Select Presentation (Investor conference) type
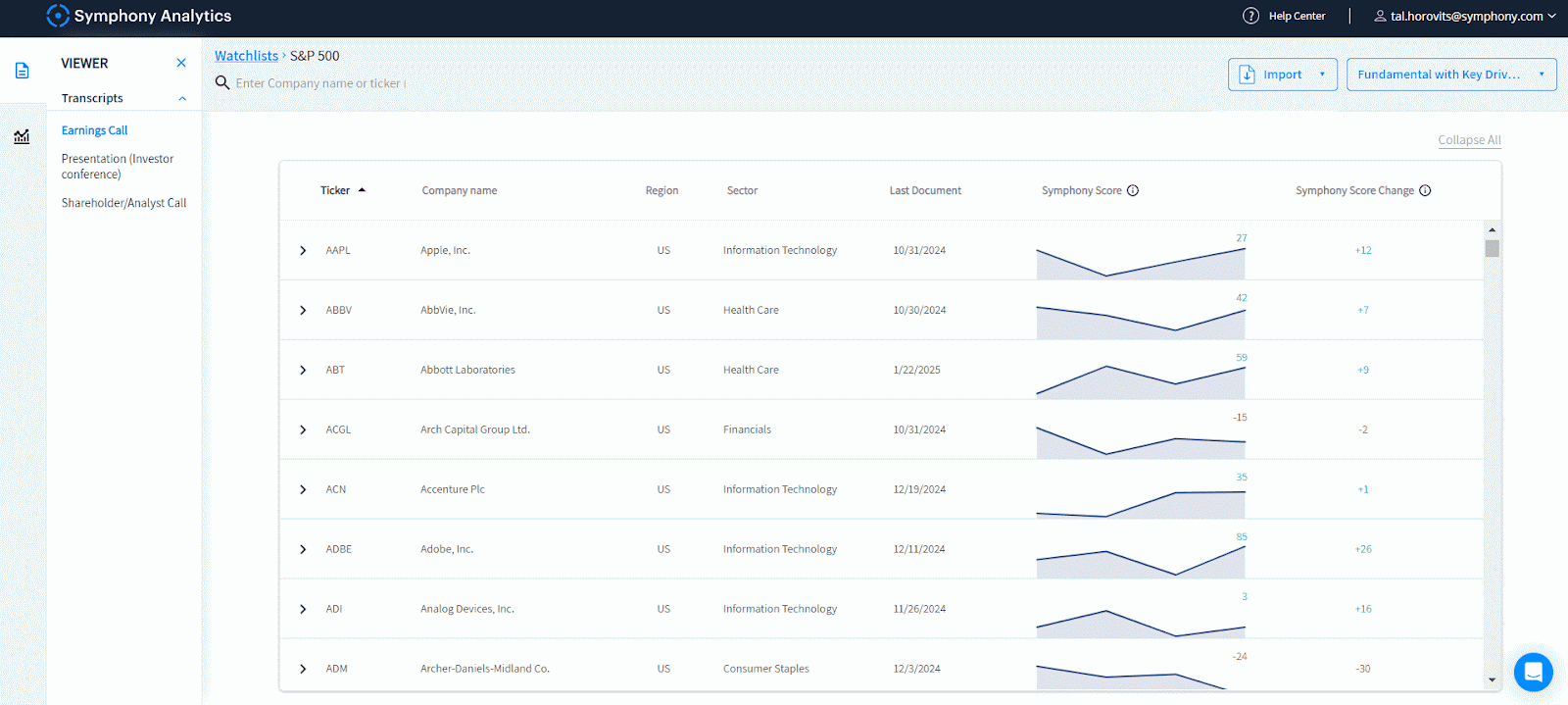 [118, 166]
